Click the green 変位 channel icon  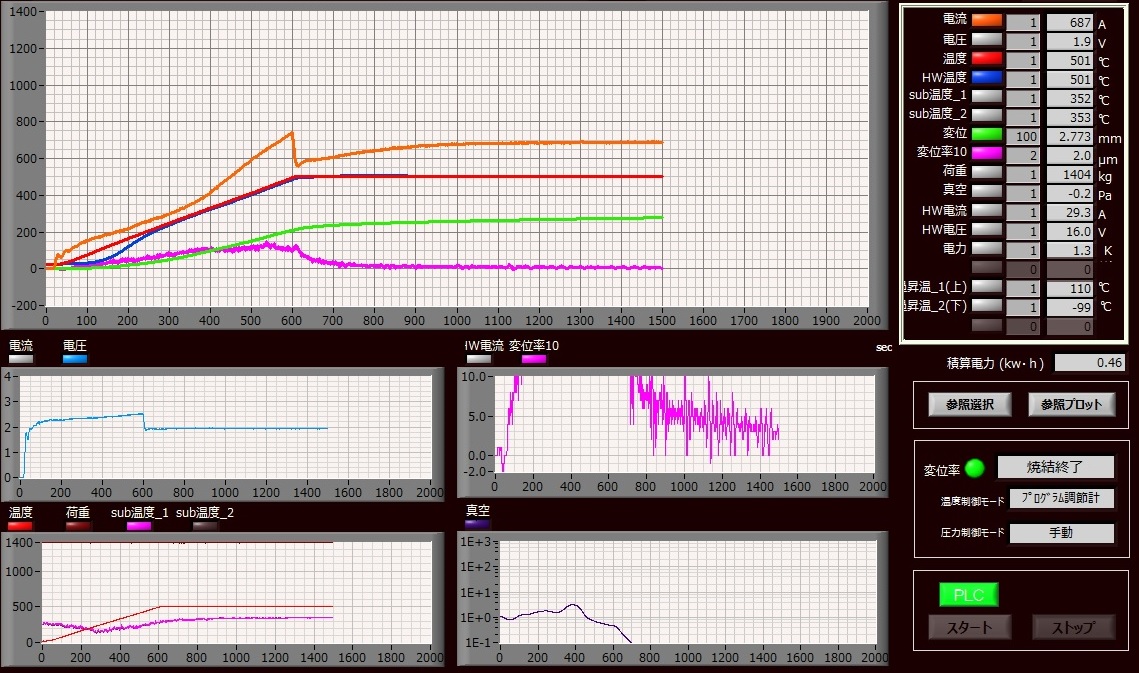(985, 133)
